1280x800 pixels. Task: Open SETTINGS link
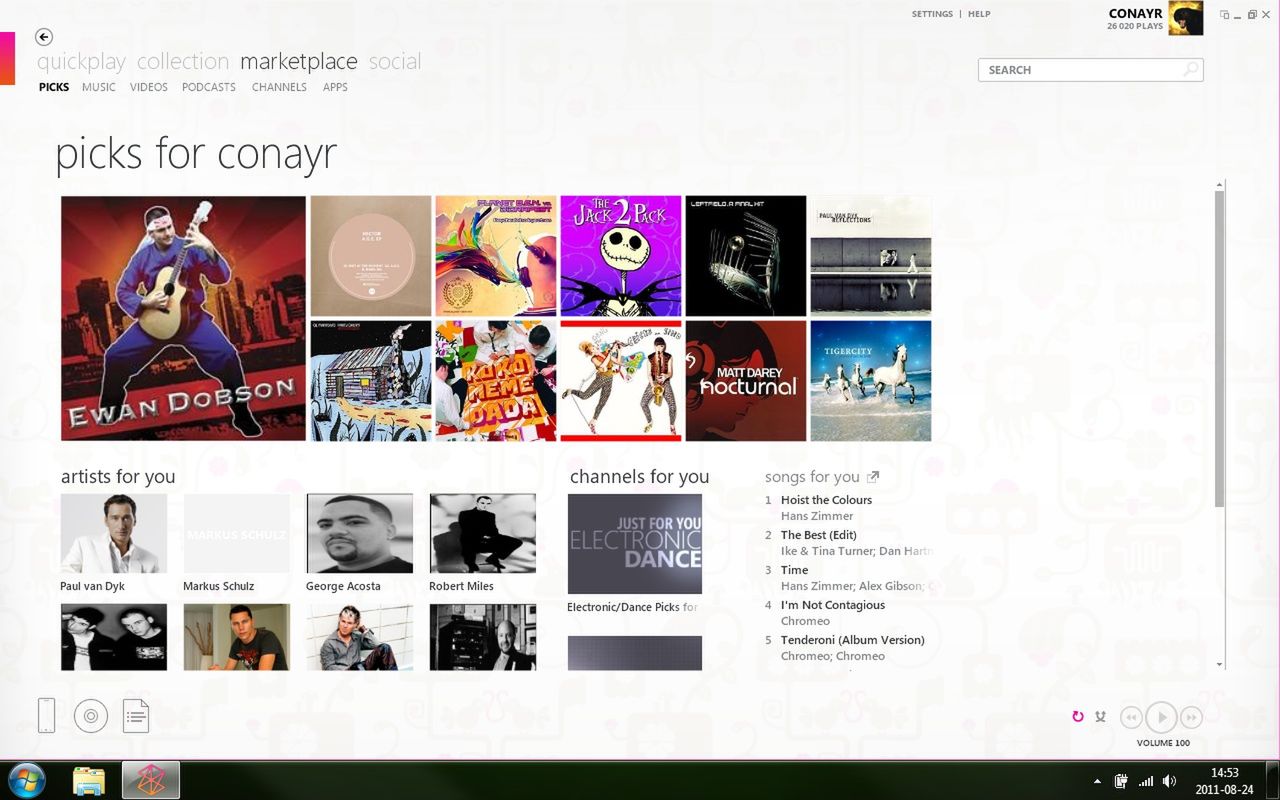(x=932, y=14)
